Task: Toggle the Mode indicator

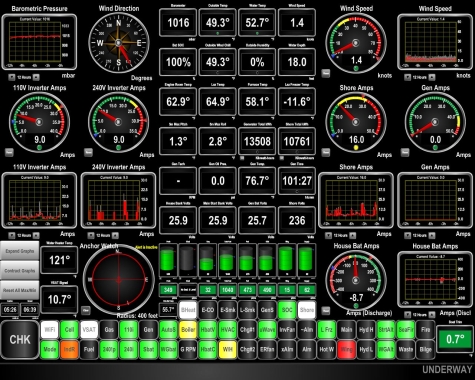Action: [49, 350]
